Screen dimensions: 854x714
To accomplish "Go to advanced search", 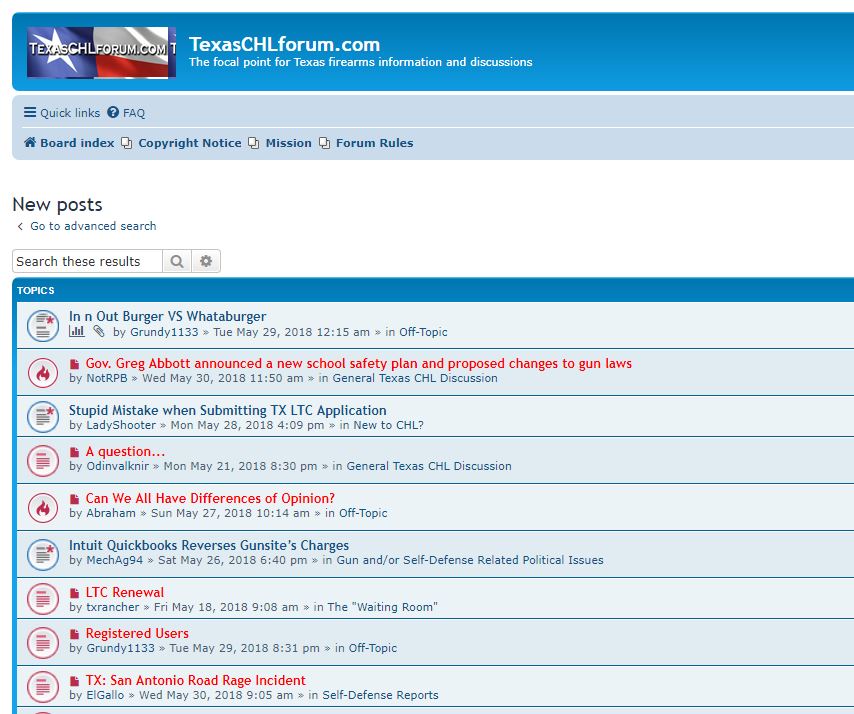I will coord(93,226).
